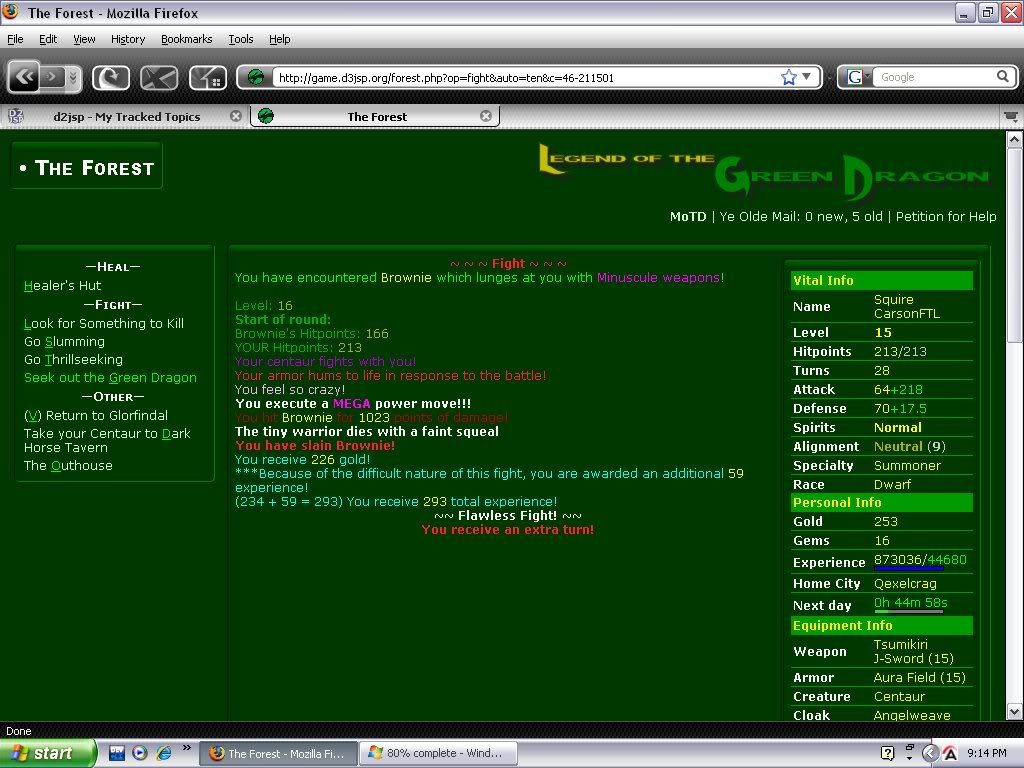1024x768 pixels.
Task: Expand the URL bar history dropdown
Action: click(x=807, y=77)
